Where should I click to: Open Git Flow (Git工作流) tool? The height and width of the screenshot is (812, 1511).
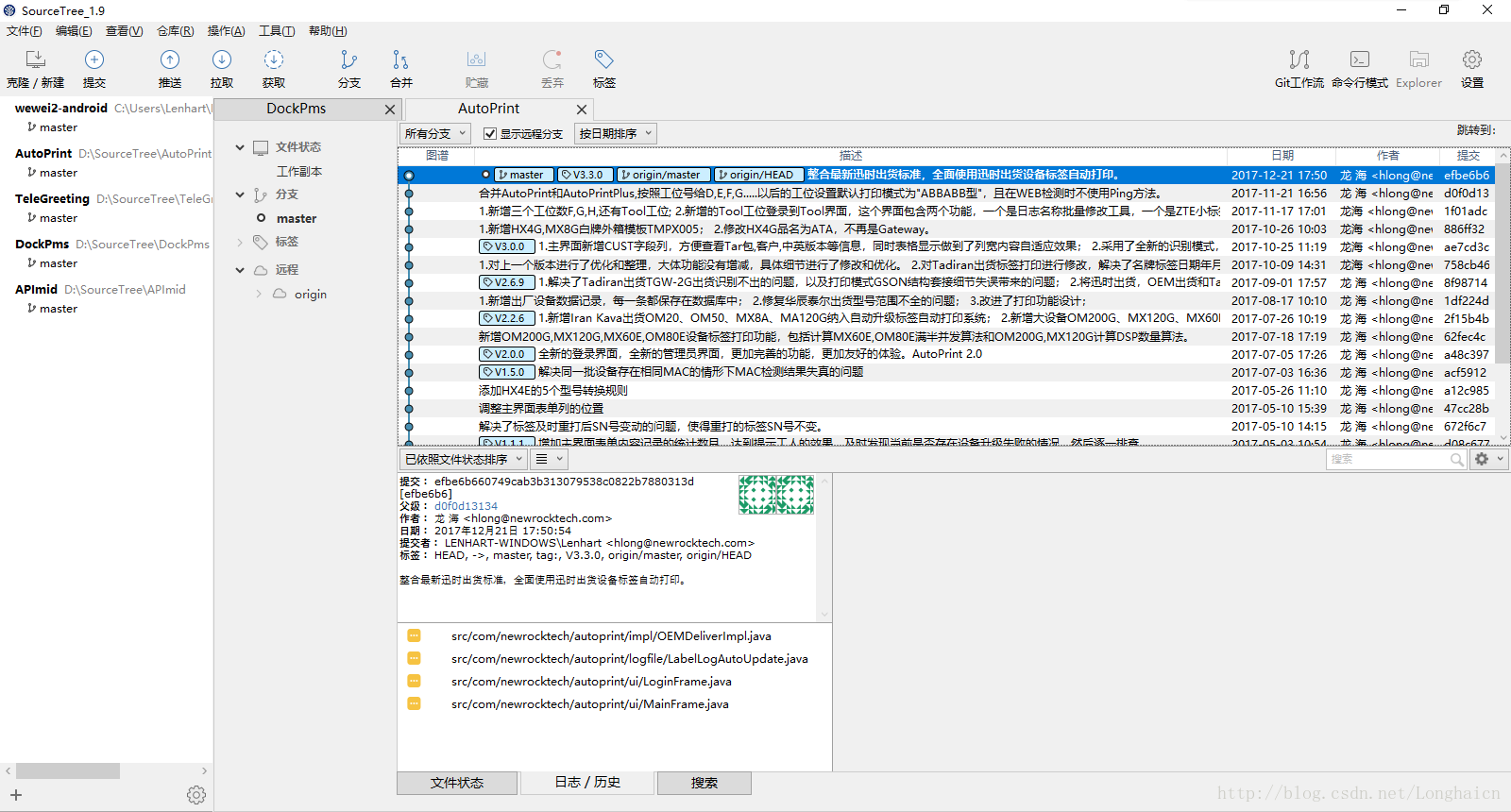[1299, 60]
